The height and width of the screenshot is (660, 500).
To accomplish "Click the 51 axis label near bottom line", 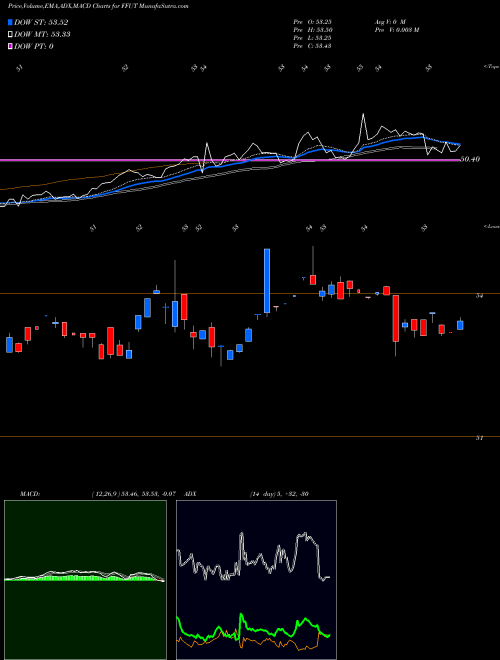I will (x=479, y=438).
